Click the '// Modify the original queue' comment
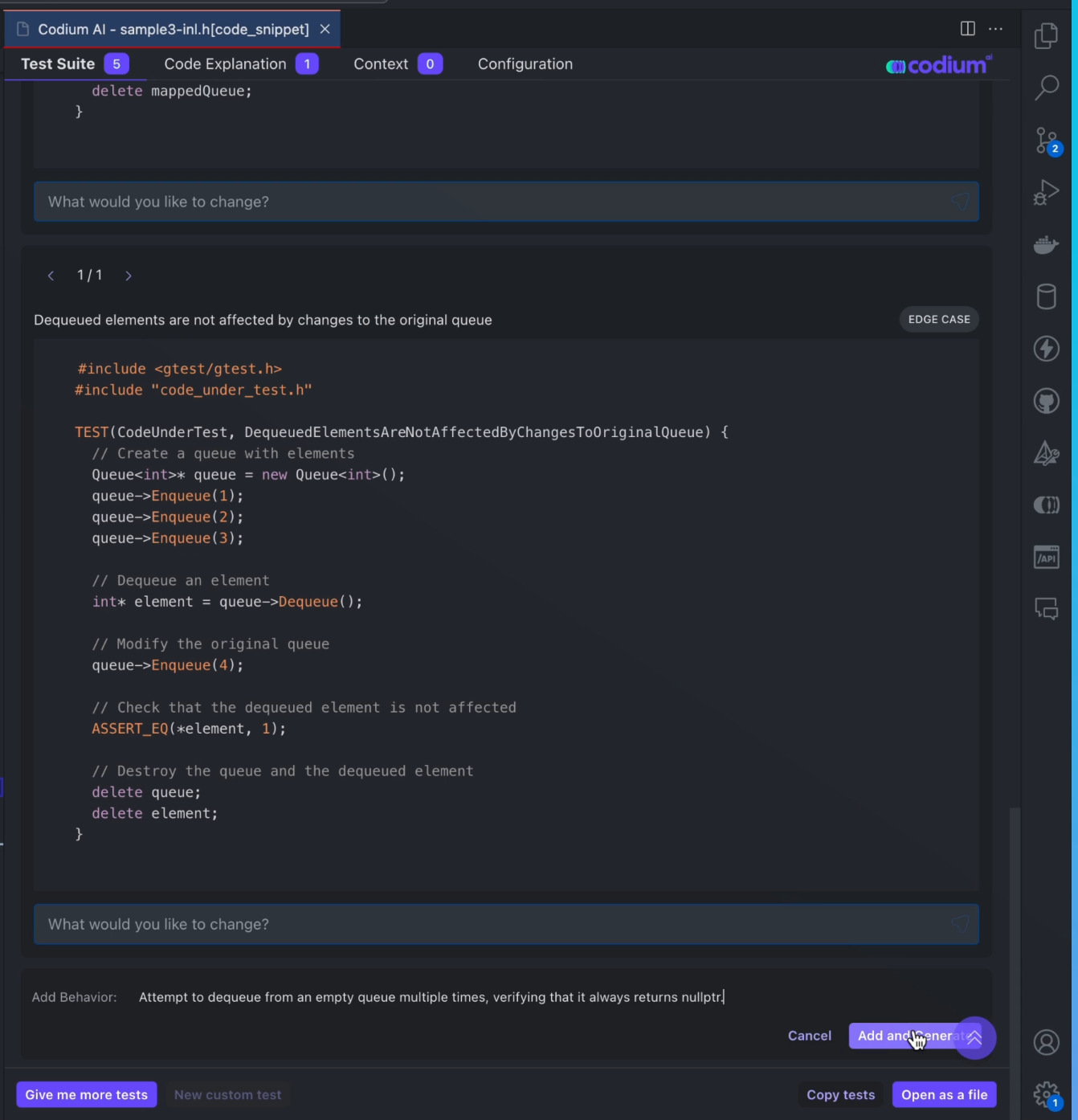The image size is (1078, 1120). [x=210, y=644]
